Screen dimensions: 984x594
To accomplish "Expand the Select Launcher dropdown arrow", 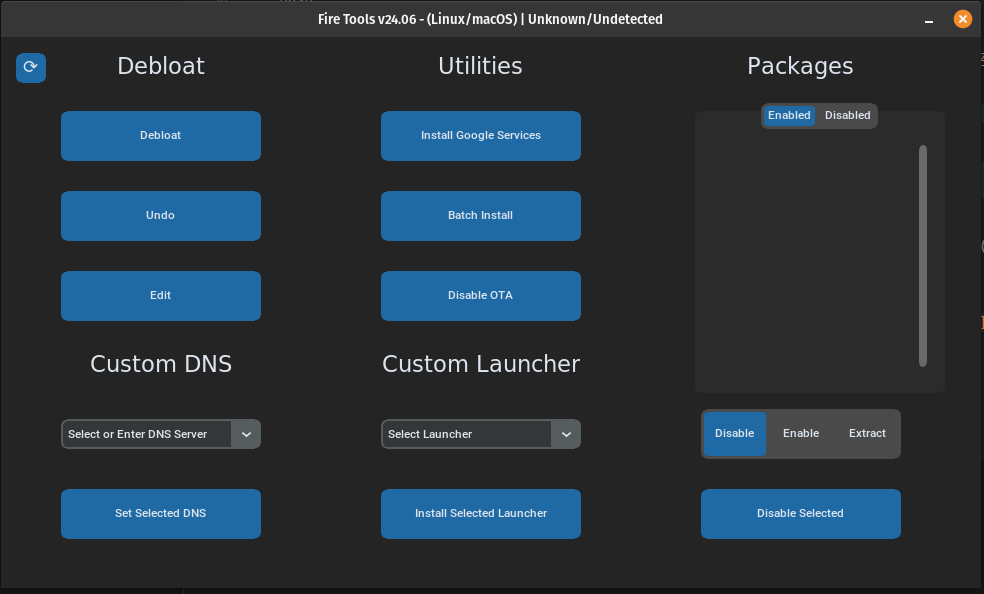I will pyautogui.click(x=566, y=434).
